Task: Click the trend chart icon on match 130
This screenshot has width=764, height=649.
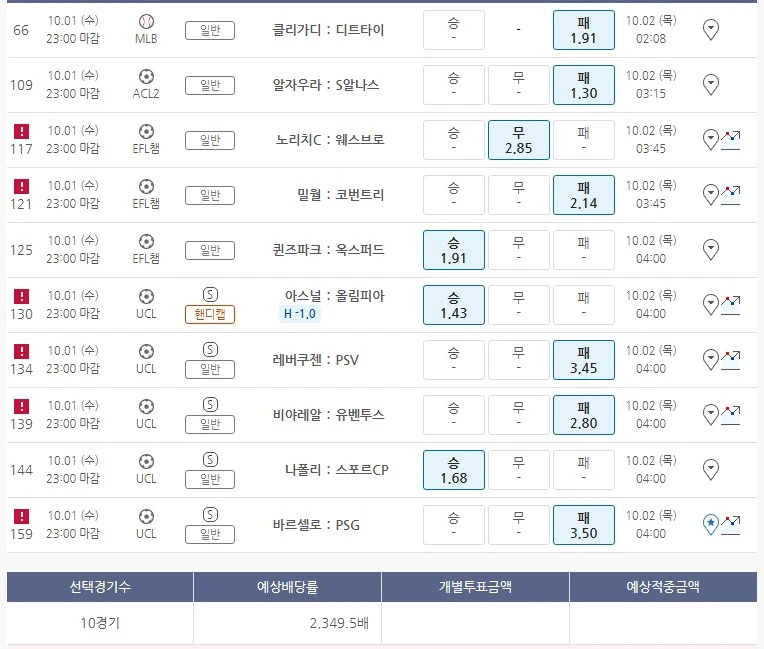Action: click(x=731, y=303)
